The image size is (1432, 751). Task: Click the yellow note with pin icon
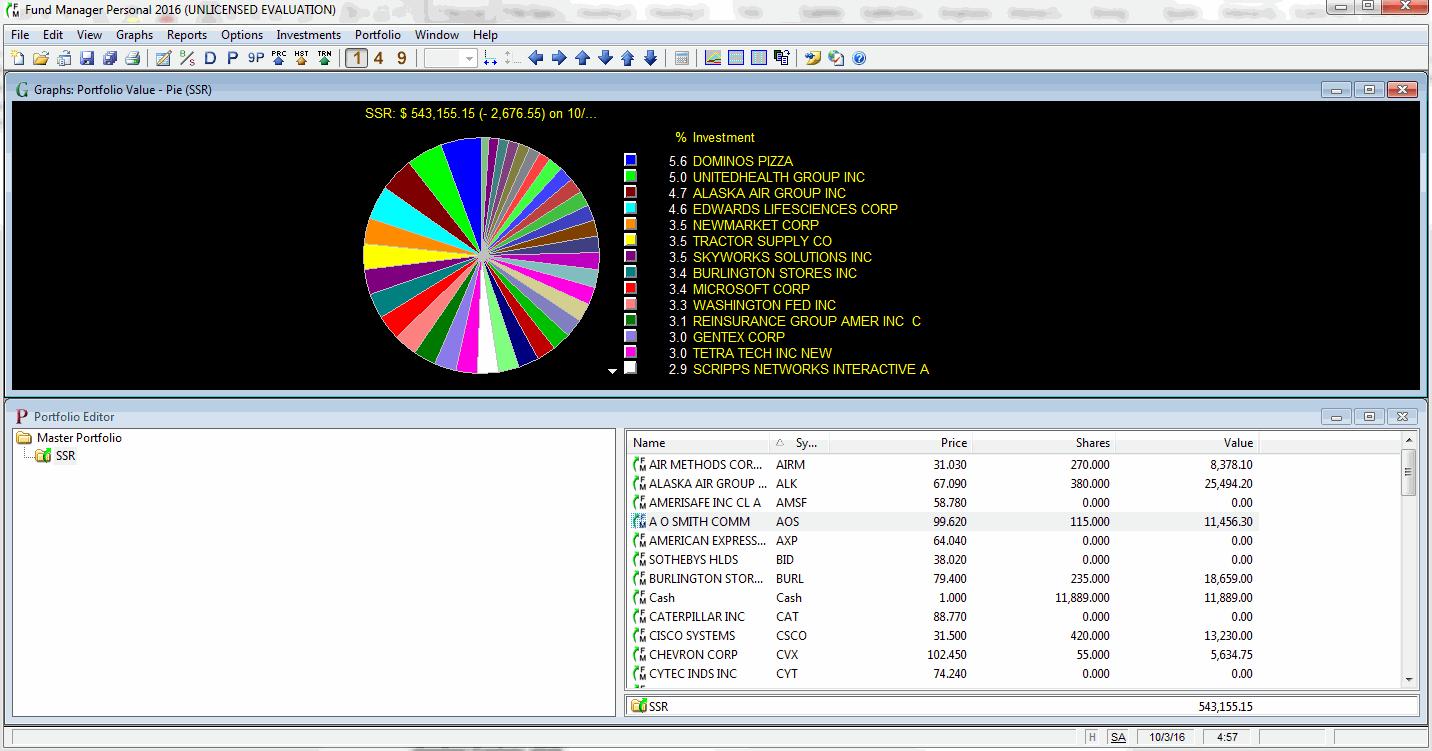click(x=813, y=58)
